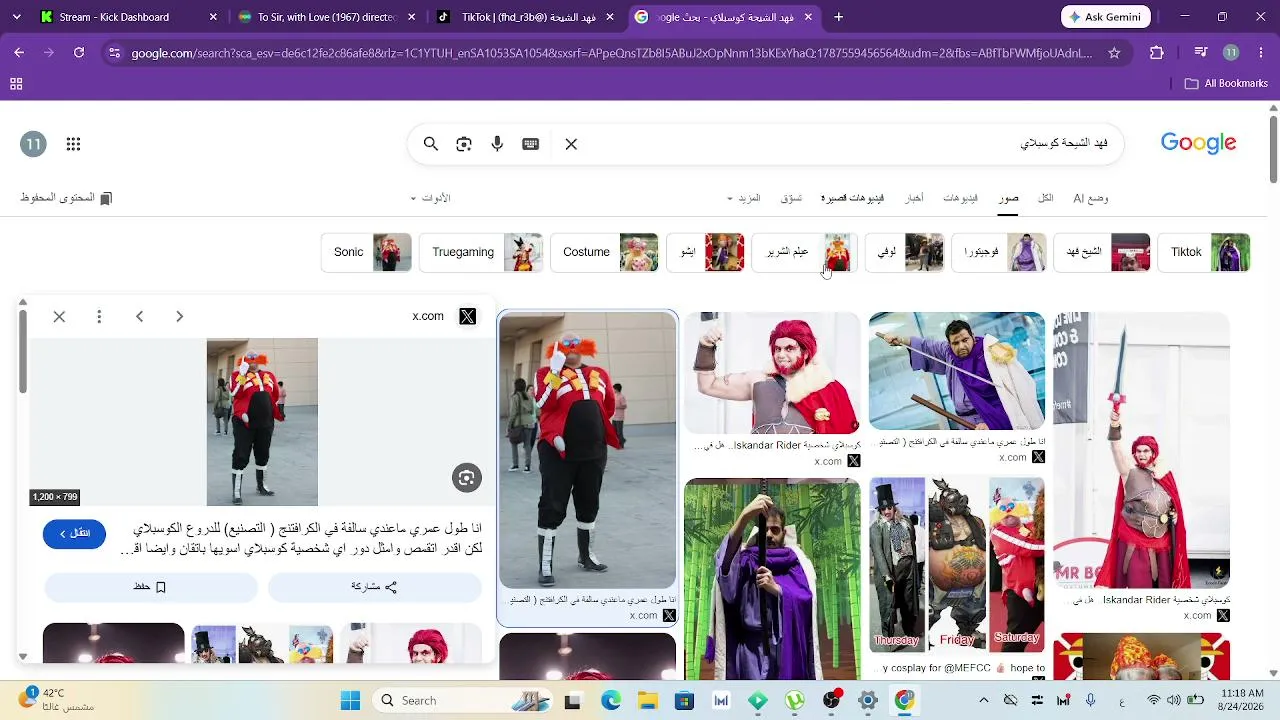1280x720 pixels.
Task: Click the address bar URL
Action: [612, 53]
